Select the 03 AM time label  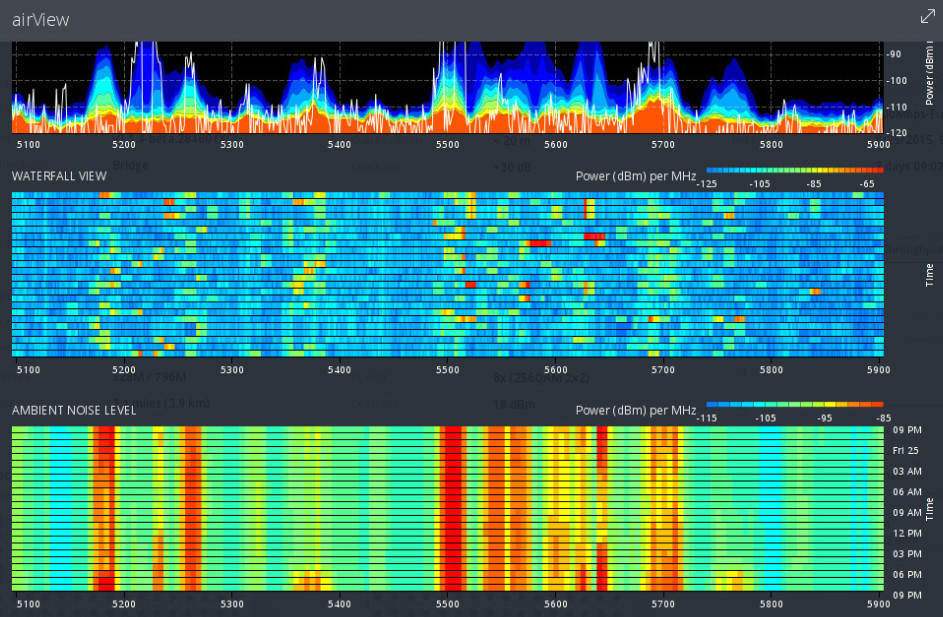[906, 471]
